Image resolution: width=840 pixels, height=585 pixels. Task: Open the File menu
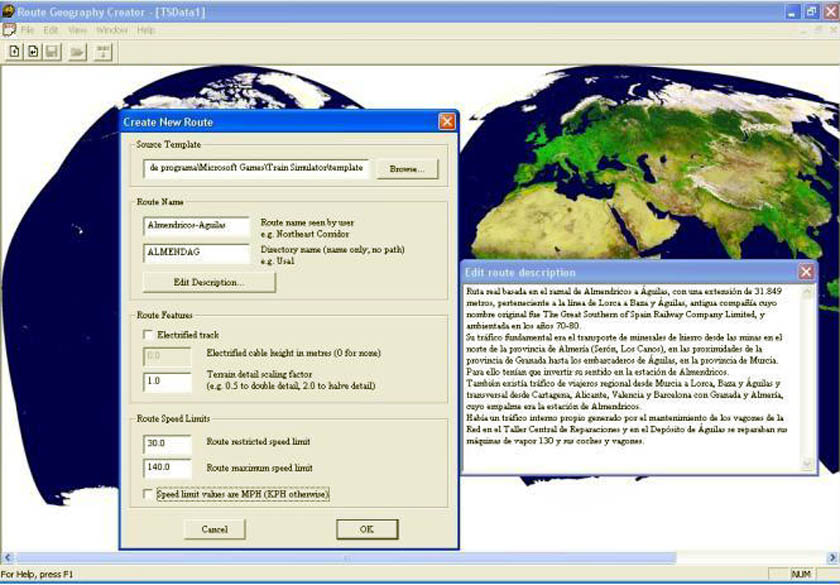pyautogui.click(x=27, y=30)
